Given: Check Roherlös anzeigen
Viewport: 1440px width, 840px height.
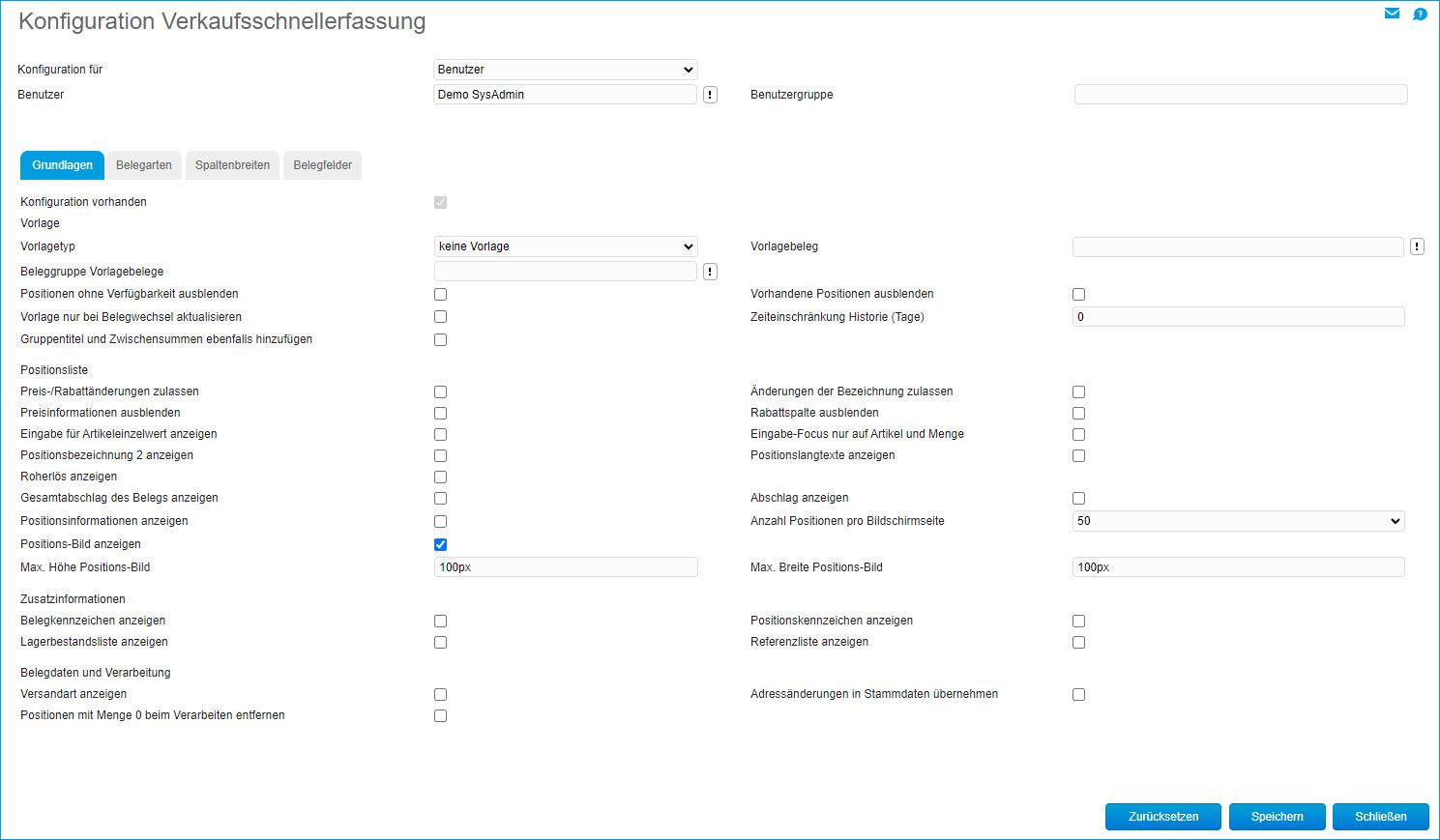Looking at the screenshot, I should [440, 477].
